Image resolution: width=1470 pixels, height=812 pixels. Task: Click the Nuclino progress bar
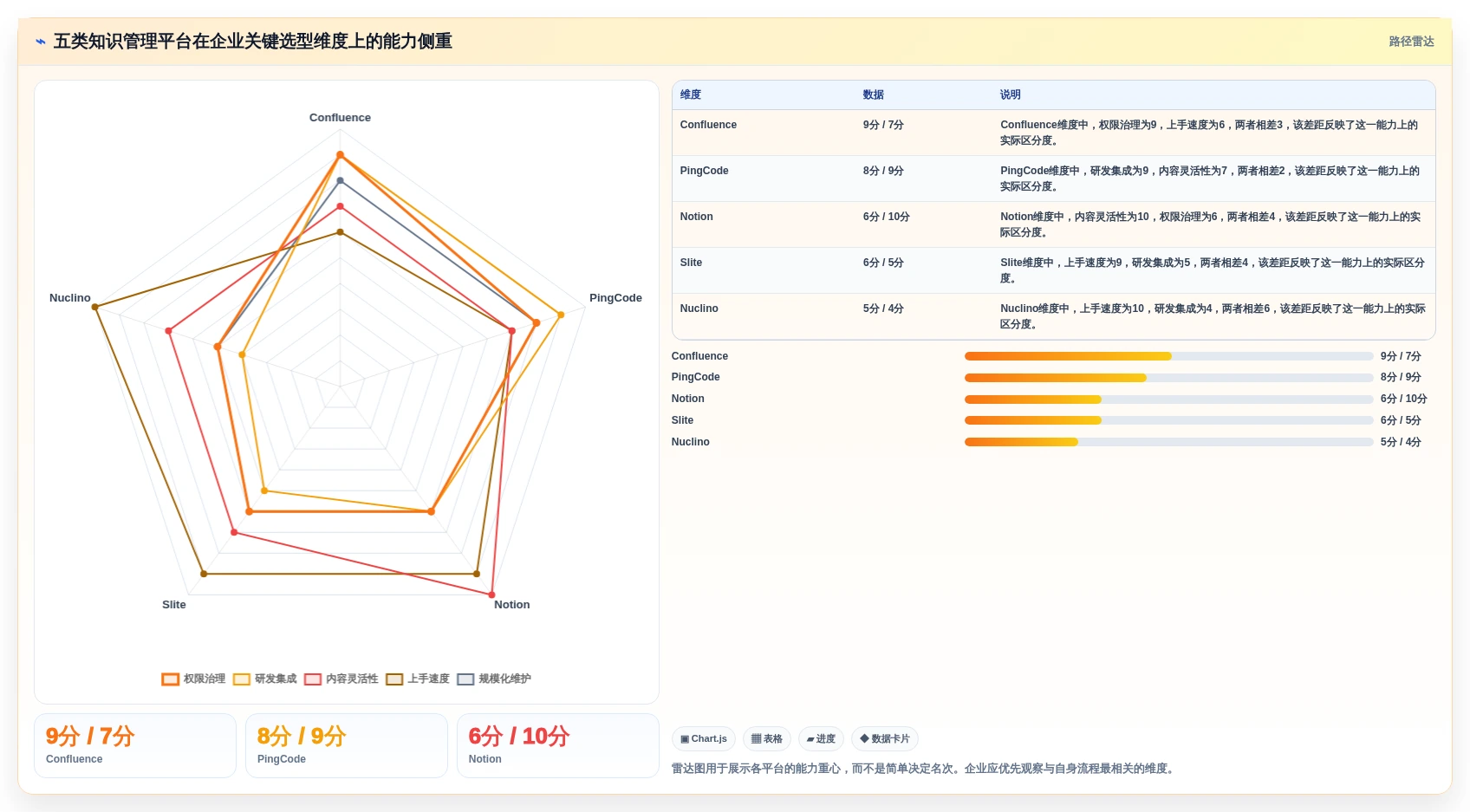click(1168, 442)
